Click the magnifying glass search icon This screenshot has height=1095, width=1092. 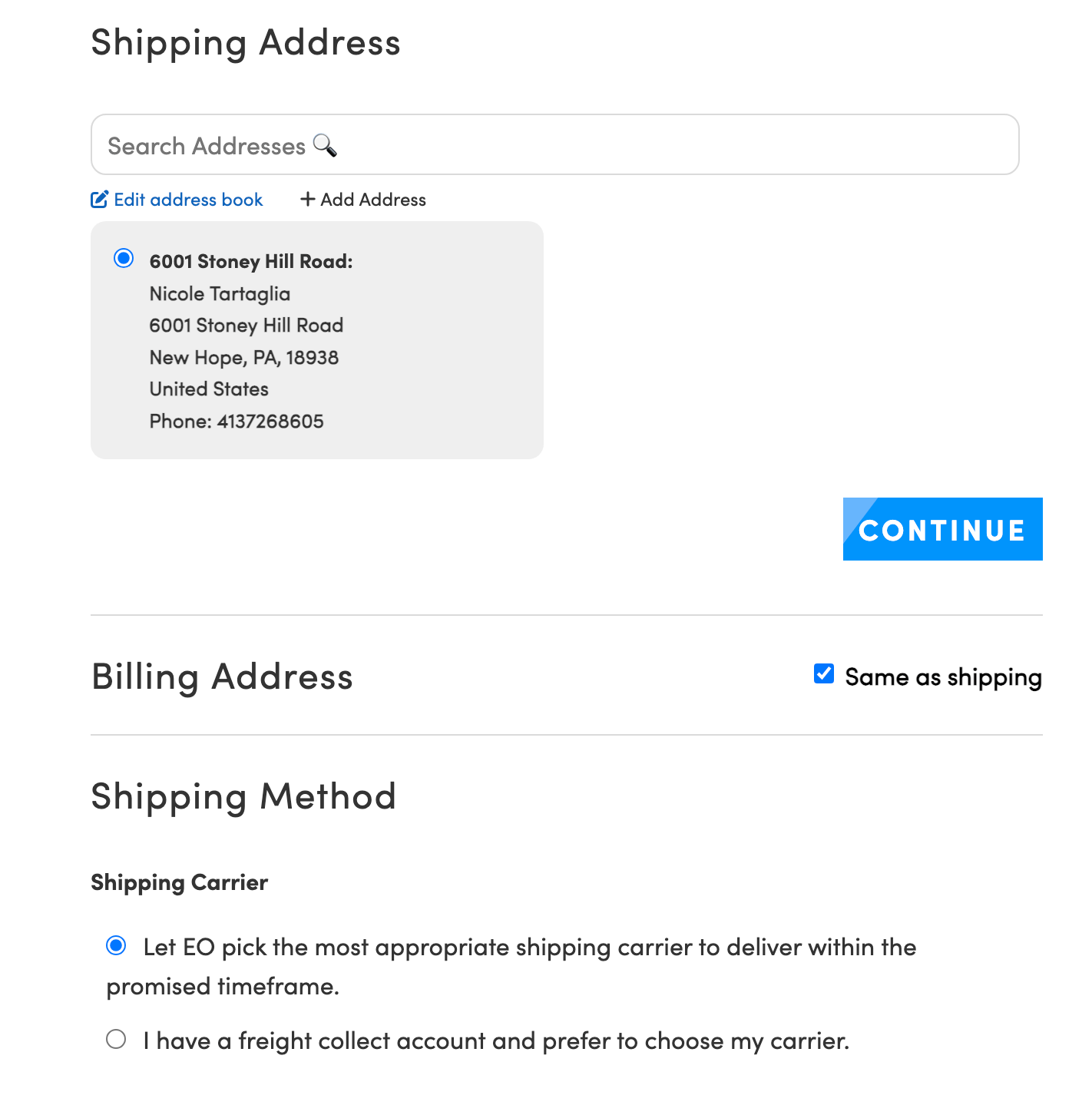pos(325,145)
